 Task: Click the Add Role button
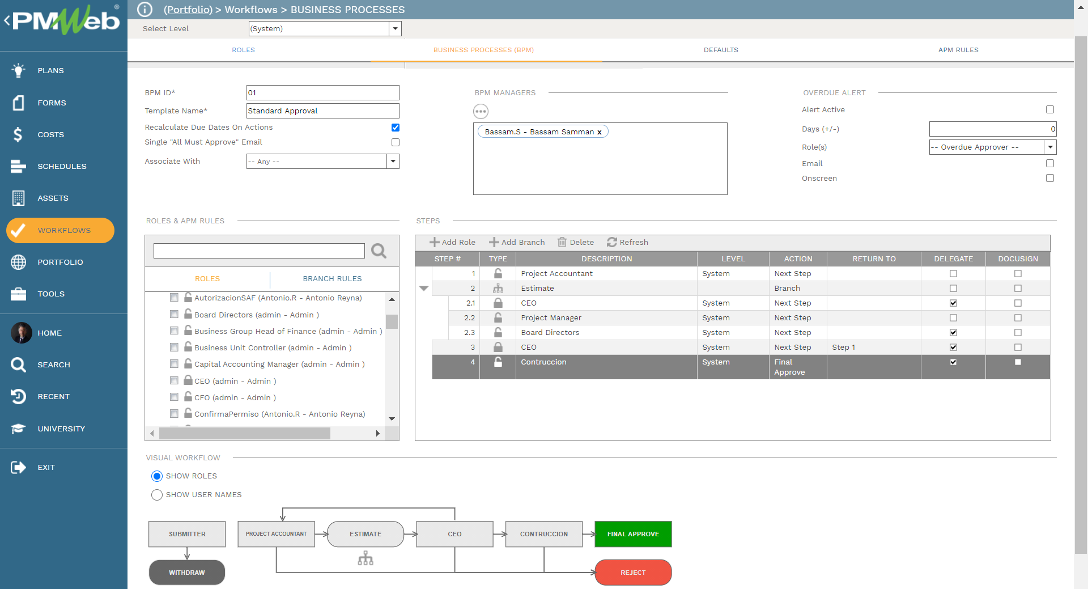coord(452,242)
